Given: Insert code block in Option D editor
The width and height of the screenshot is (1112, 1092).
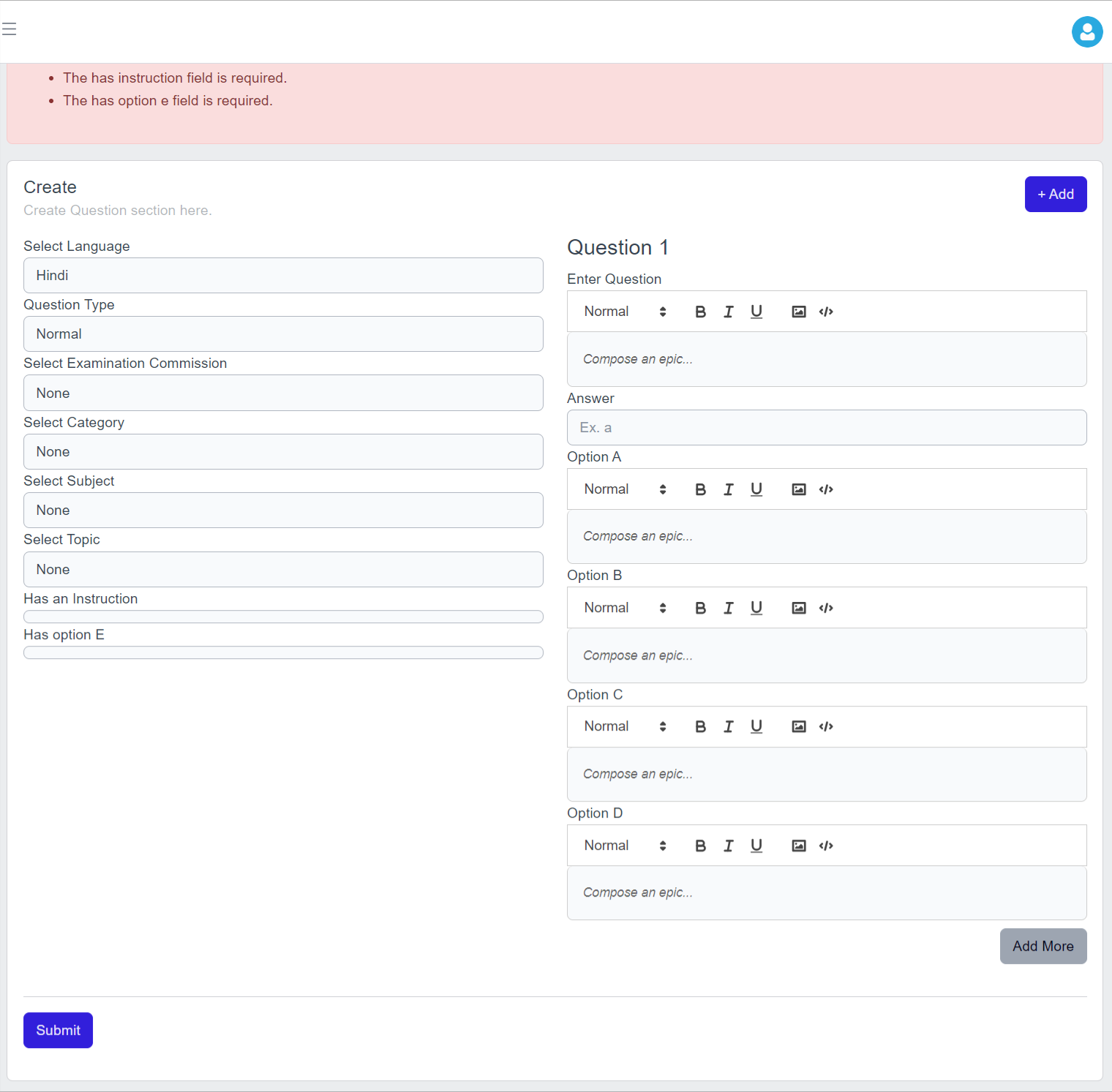Looking at the screenshot, I should point(826,846).
